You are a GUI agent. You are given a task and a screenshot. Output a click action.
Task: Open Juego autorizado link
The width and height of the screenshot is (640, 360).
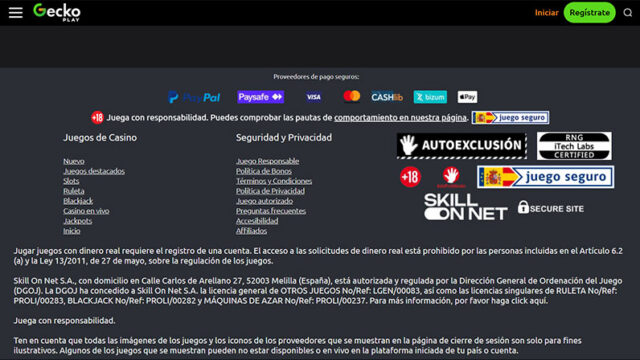tap(264, 201)
